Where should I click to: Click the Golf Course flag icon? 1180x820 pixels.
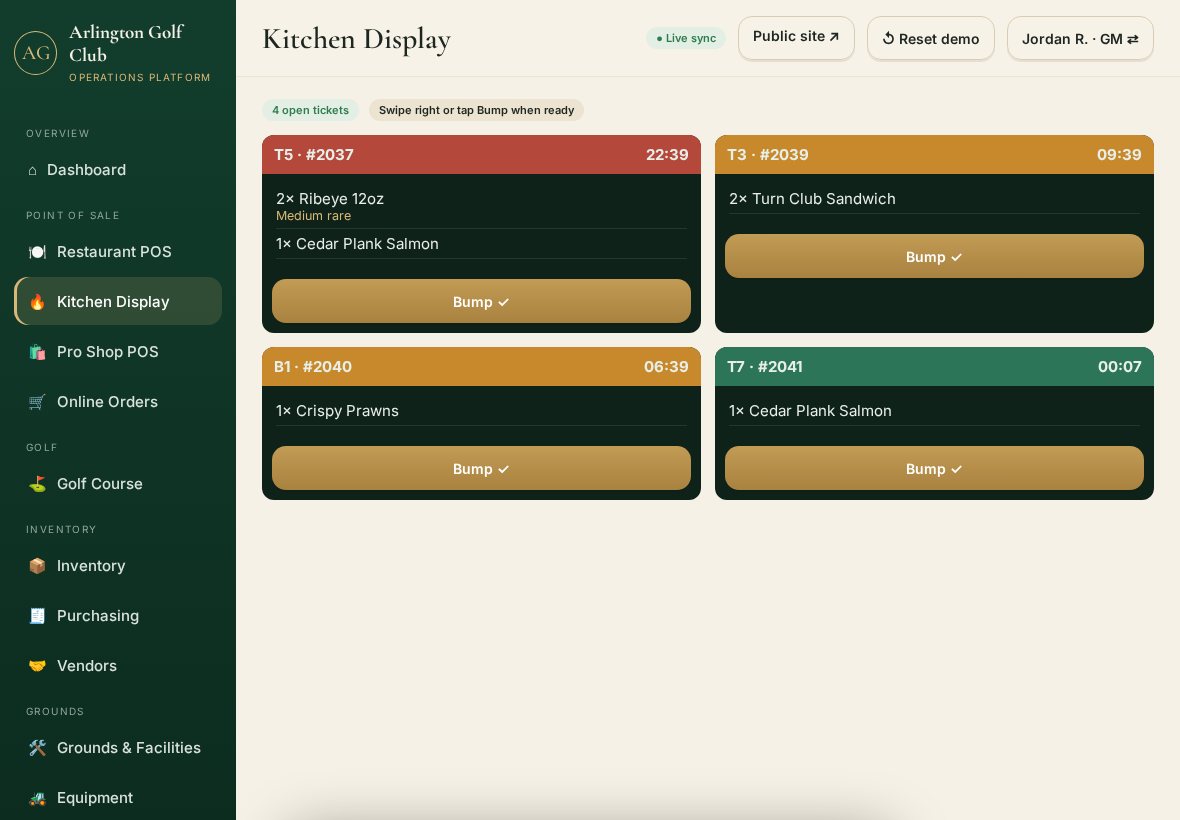37,484
